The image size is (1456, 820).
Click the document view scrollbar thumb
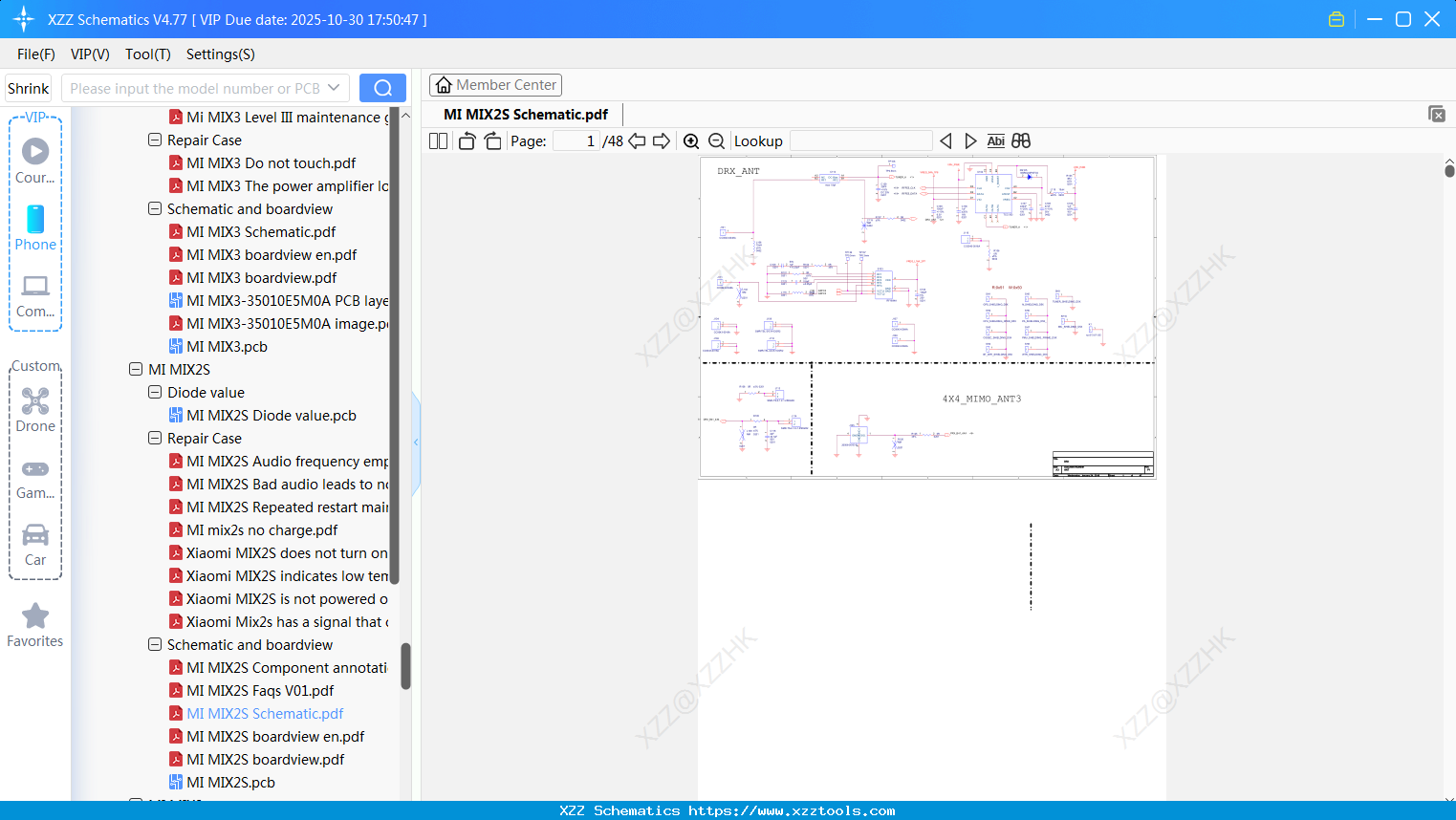point(1449,171)
